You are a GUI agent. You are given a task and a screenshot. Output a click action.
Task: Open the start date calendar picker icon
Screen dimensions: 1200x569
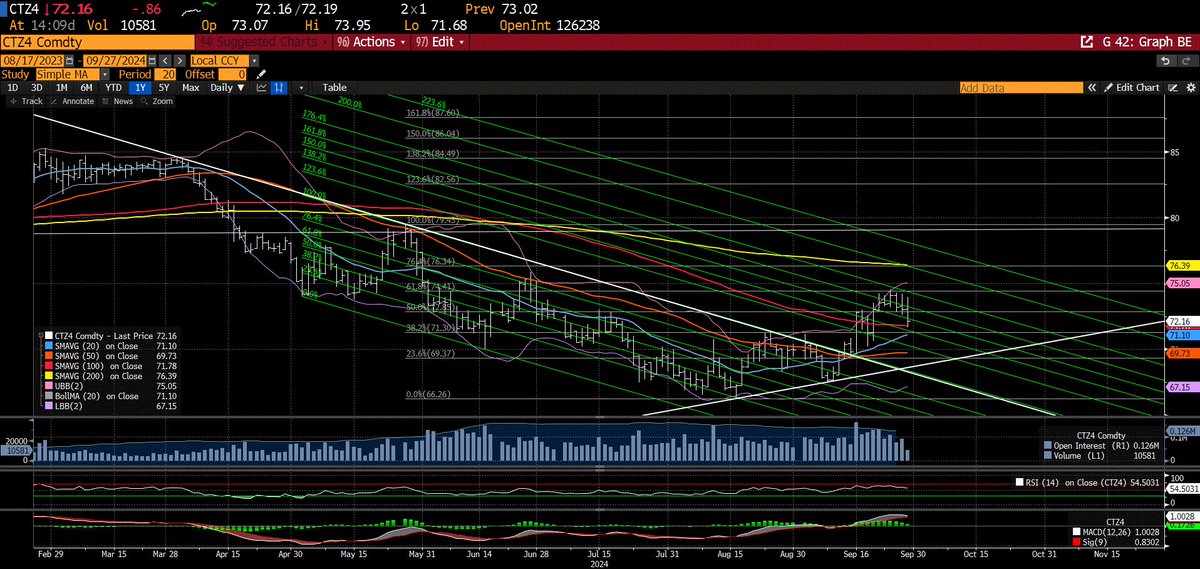[x=69, y=61]
